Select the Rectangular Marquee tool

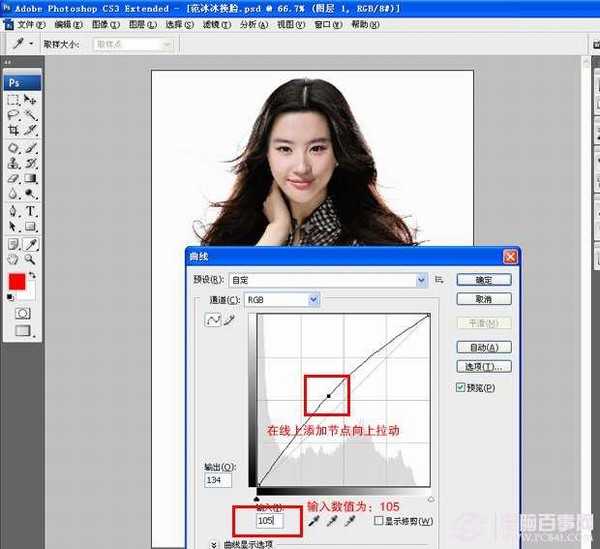[14, 100]
